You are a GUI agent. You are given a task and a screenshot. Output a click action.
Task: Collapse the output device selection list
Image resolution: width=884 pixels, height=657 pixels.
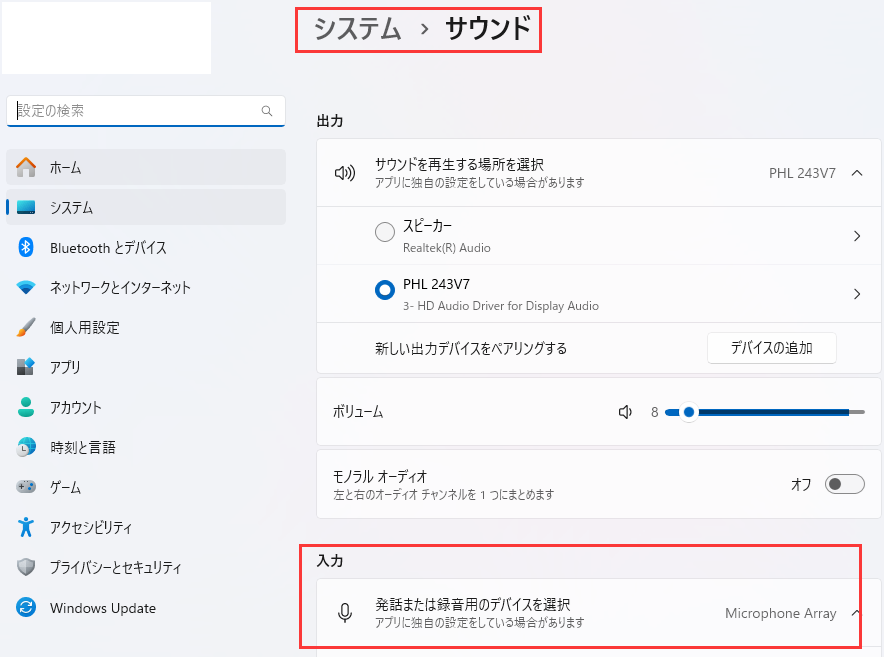click(856, 172)
